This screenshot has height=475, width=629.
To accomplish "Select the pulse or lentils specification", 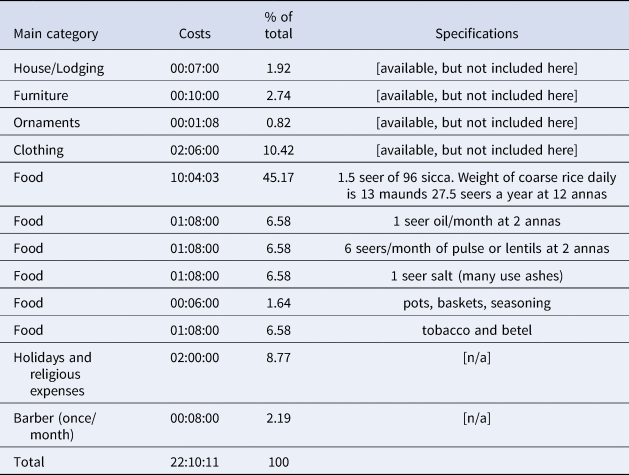I will tap(477, 248).
